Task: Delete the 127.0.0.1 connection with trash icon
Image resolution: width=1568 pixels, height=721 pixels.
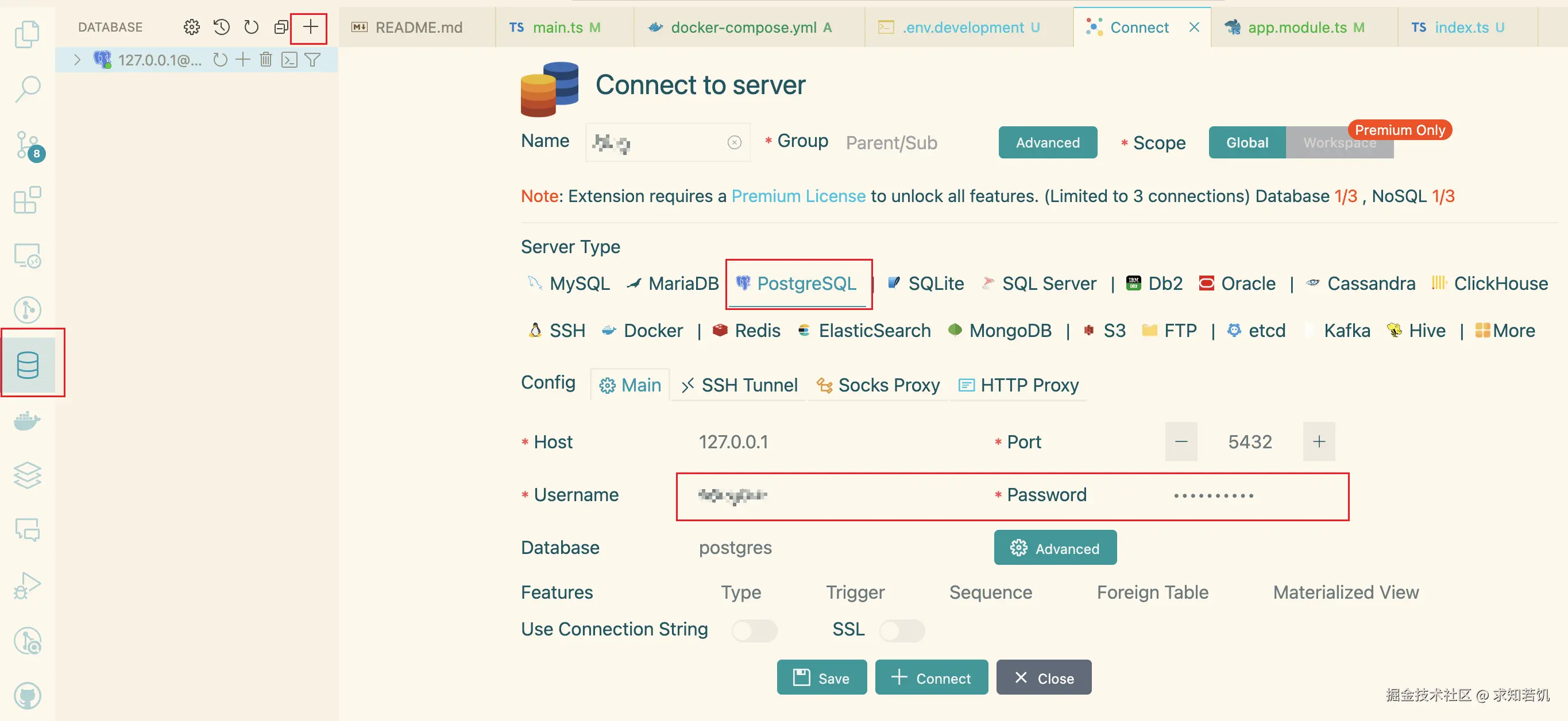Action: pos(266,60)
